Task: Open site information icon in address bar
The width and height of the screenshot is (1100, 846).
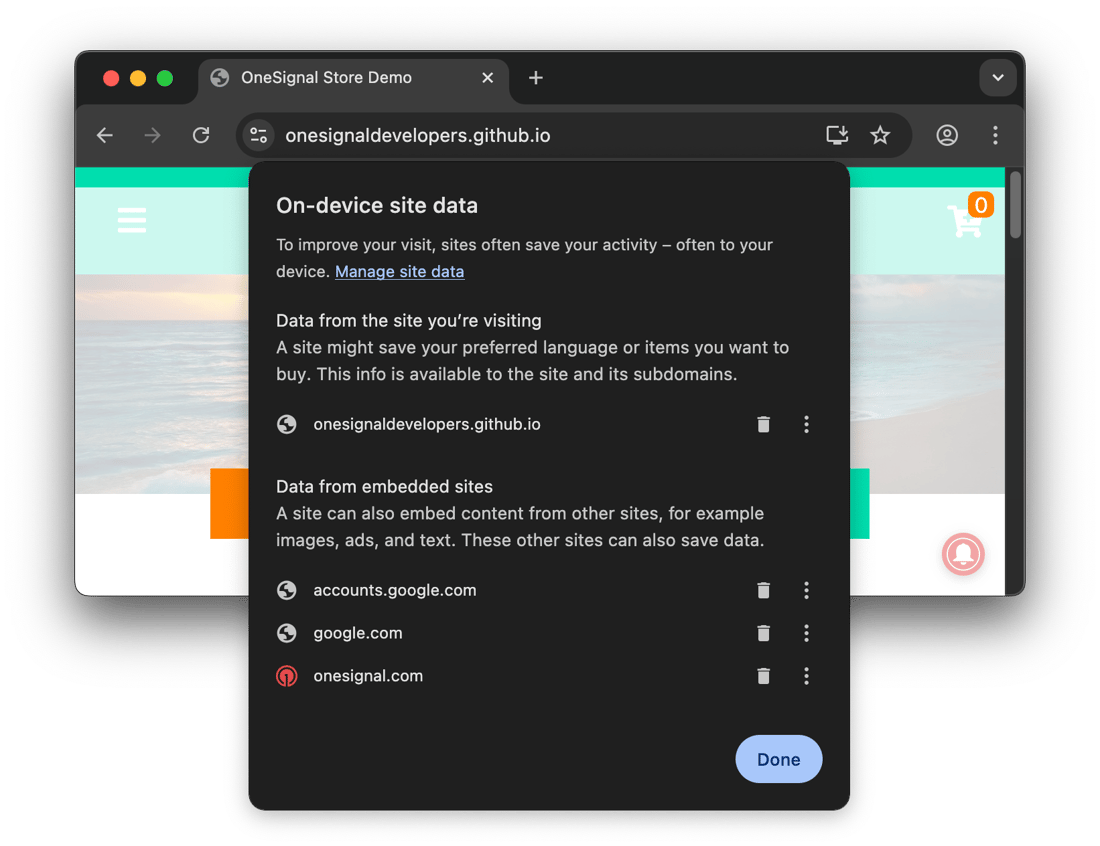Action: 259,135
